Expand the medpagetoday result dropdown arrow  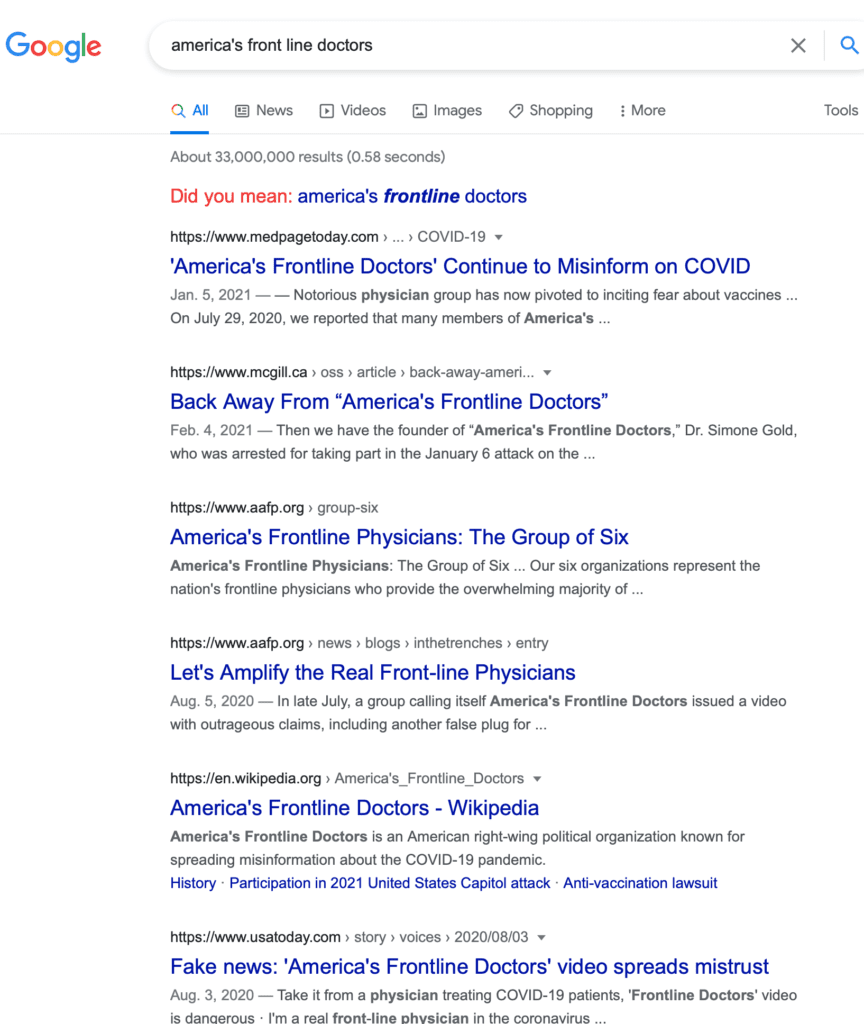coord(499,237)
